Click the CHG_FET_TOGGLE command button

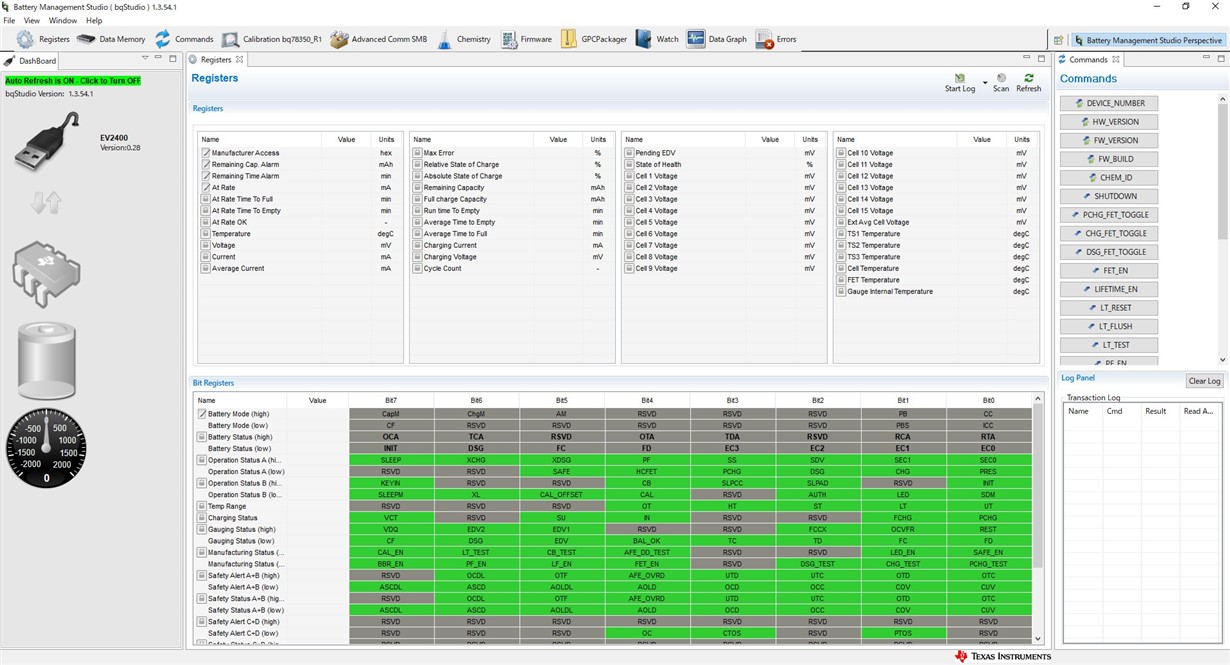[1109, 233]
